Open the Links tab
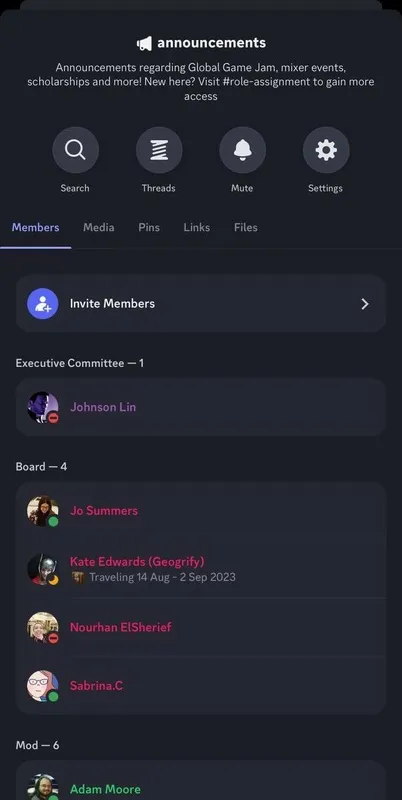Screen dimensions: 402x800 pyautogui.click(x=196, y=228)
